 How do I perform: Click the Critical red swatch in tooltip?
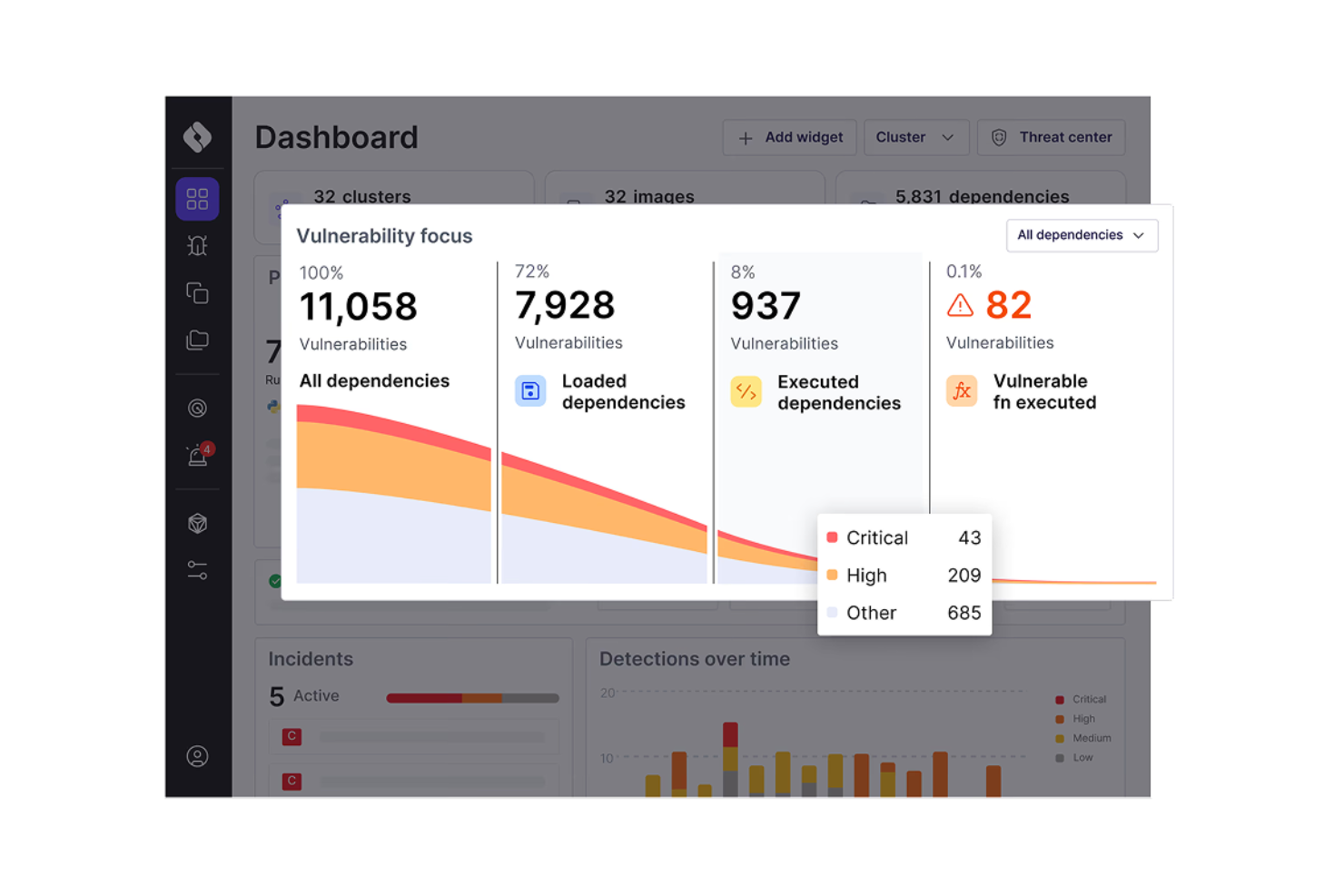832,537
